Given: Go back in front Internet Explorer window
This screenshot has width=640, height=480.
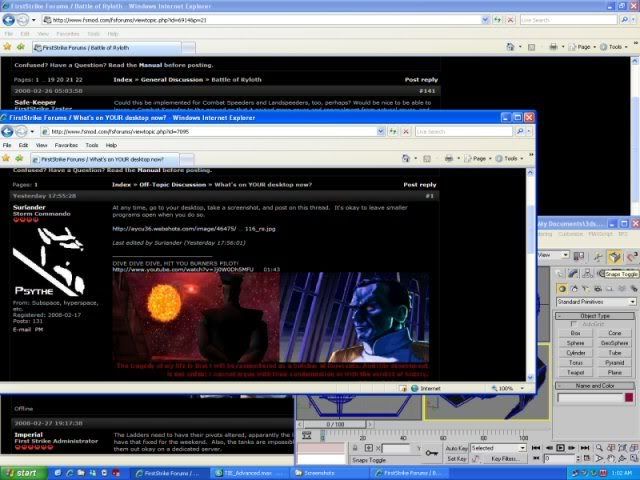Looking at the screenshot, I should point(7,131).
